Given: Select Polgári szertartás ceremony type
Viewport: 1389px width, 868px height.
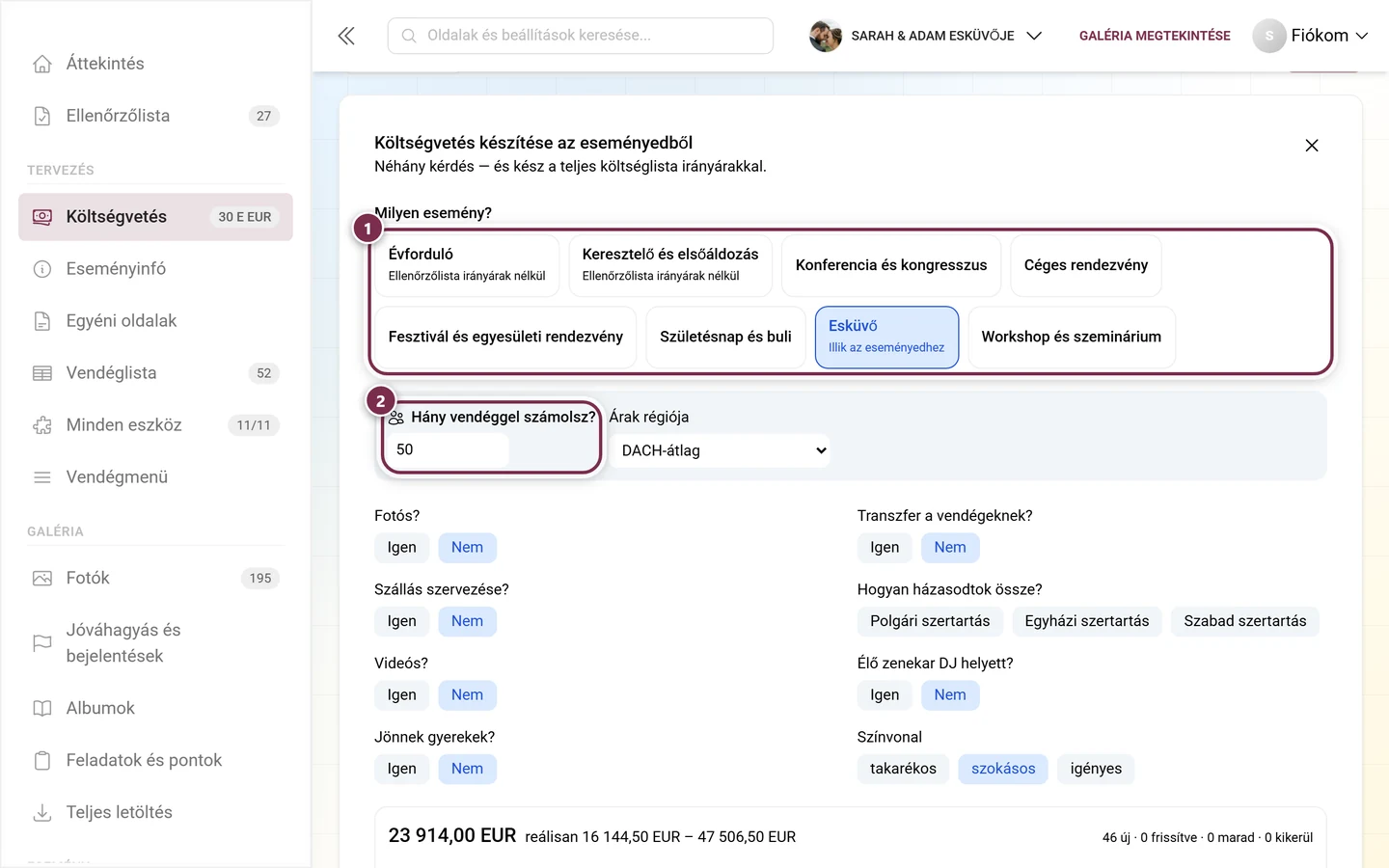Looking at the screenshot, I should click(x=930, y=621).
